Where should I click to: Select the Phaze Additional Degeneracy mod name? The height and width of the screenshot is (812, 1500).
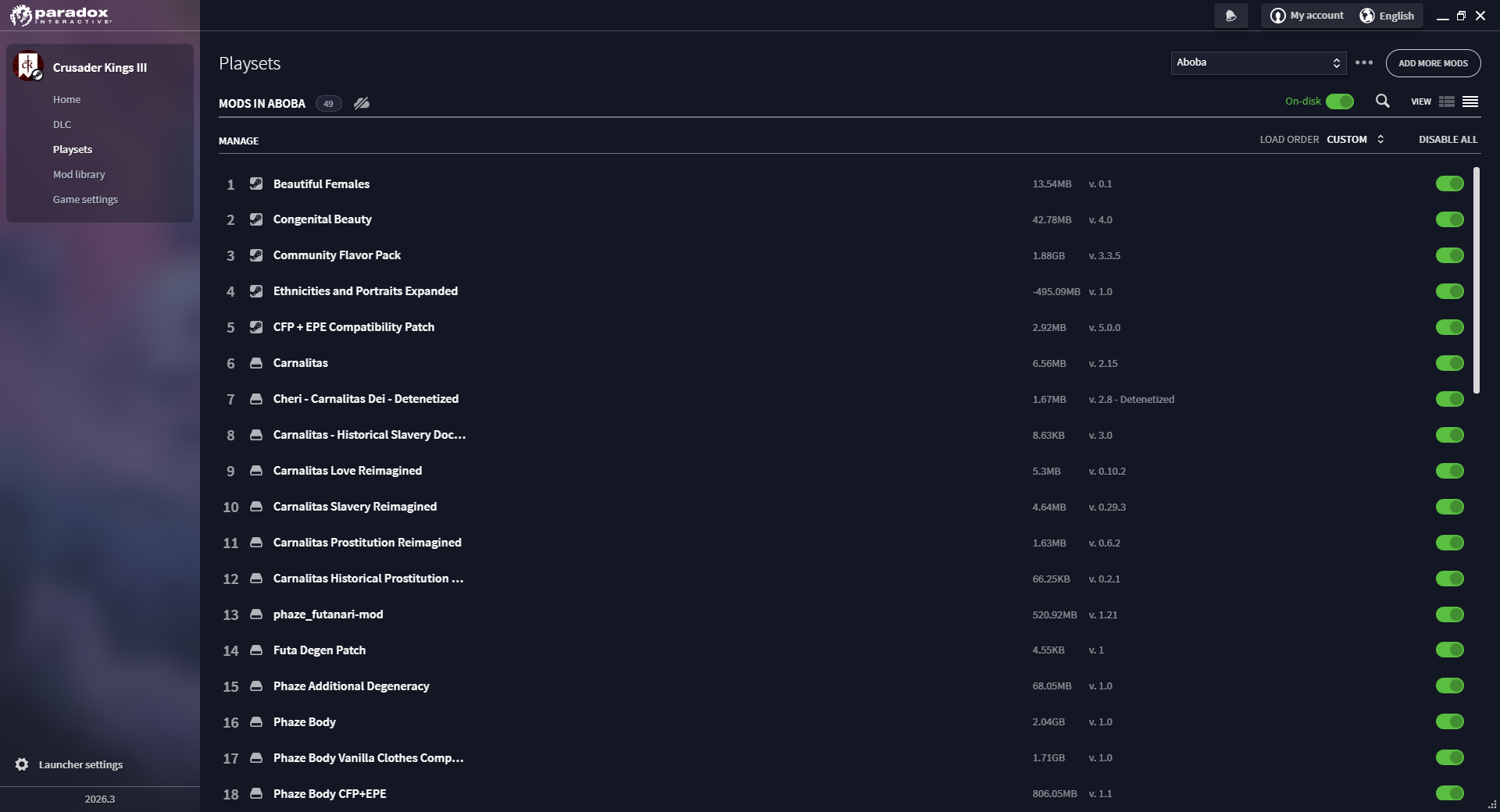tap(352, 686)
